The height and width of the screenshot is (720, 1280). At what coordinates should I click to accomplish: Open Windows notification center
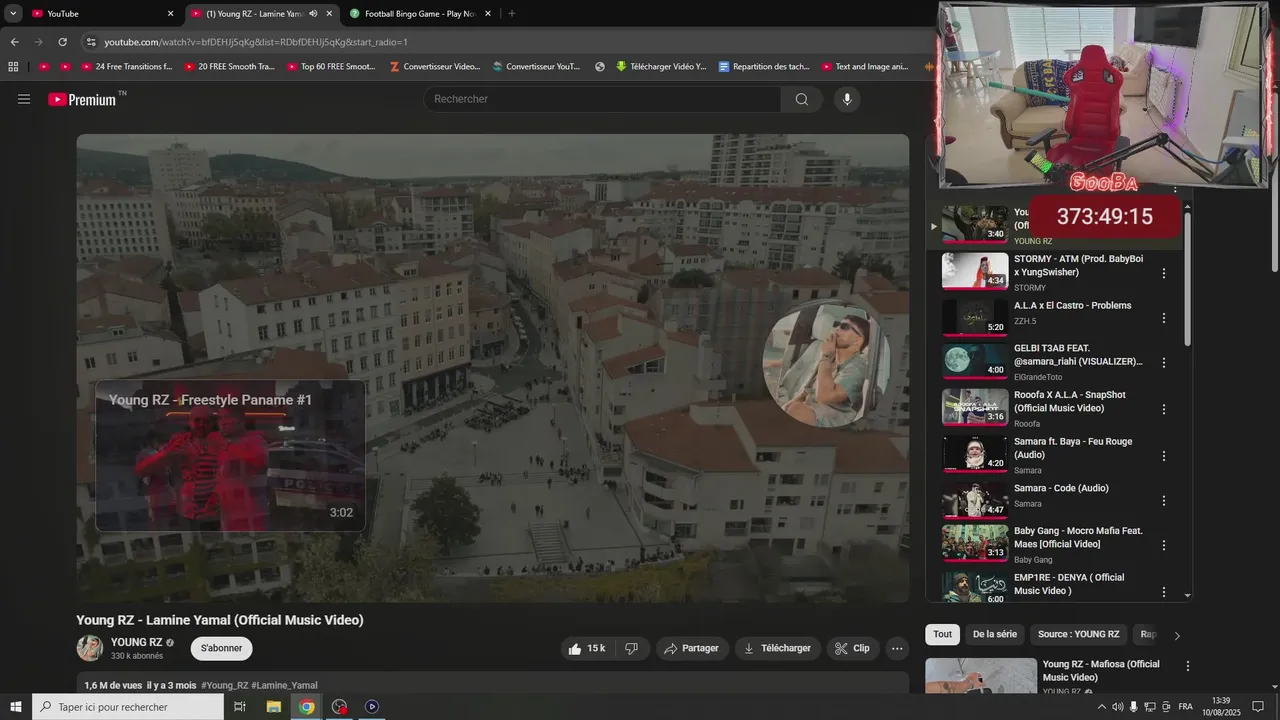click(1258, 706)
